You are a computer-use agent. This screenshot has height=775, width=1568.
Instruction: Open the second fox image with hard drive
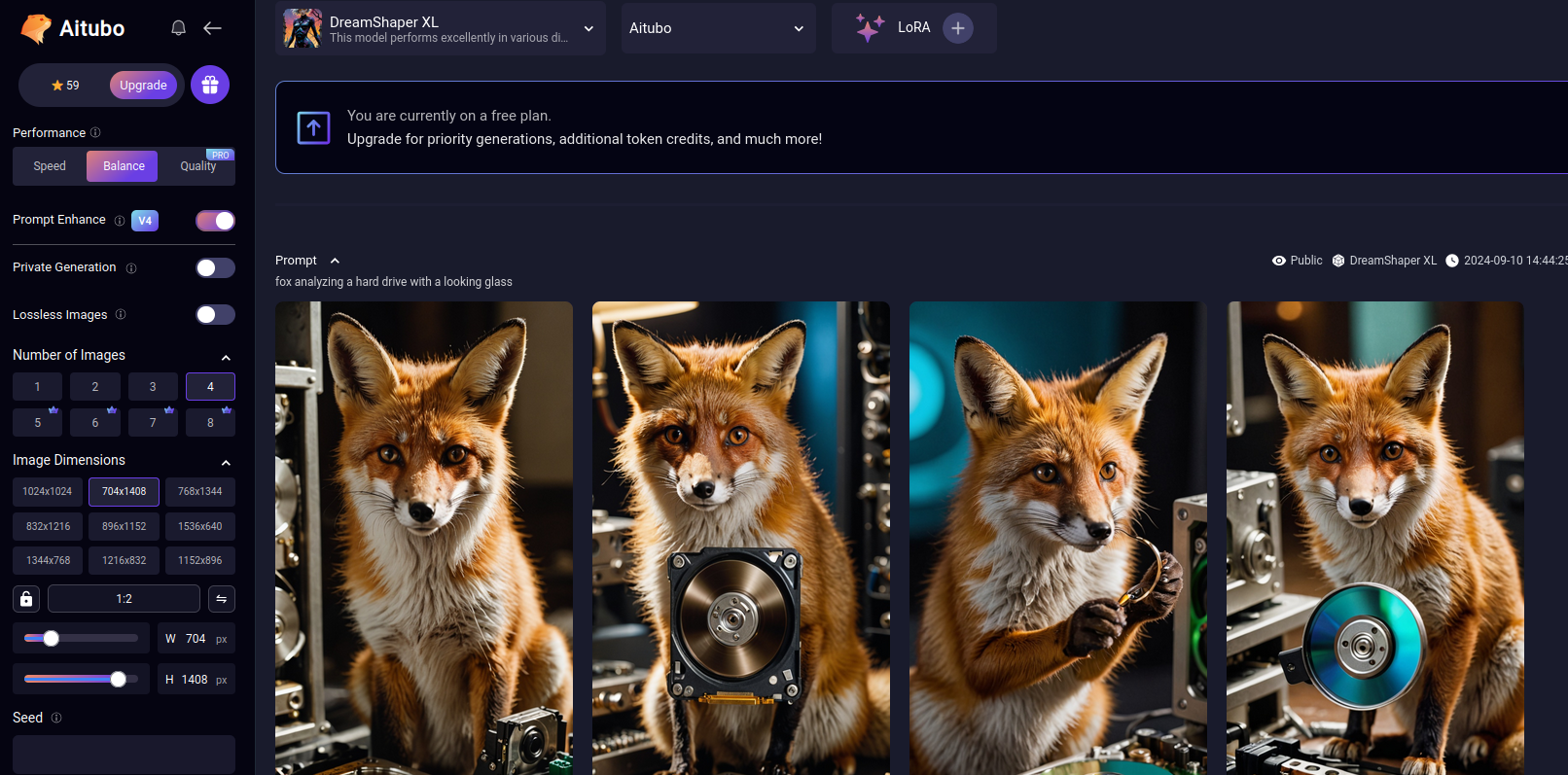click(x=740, y=538)
